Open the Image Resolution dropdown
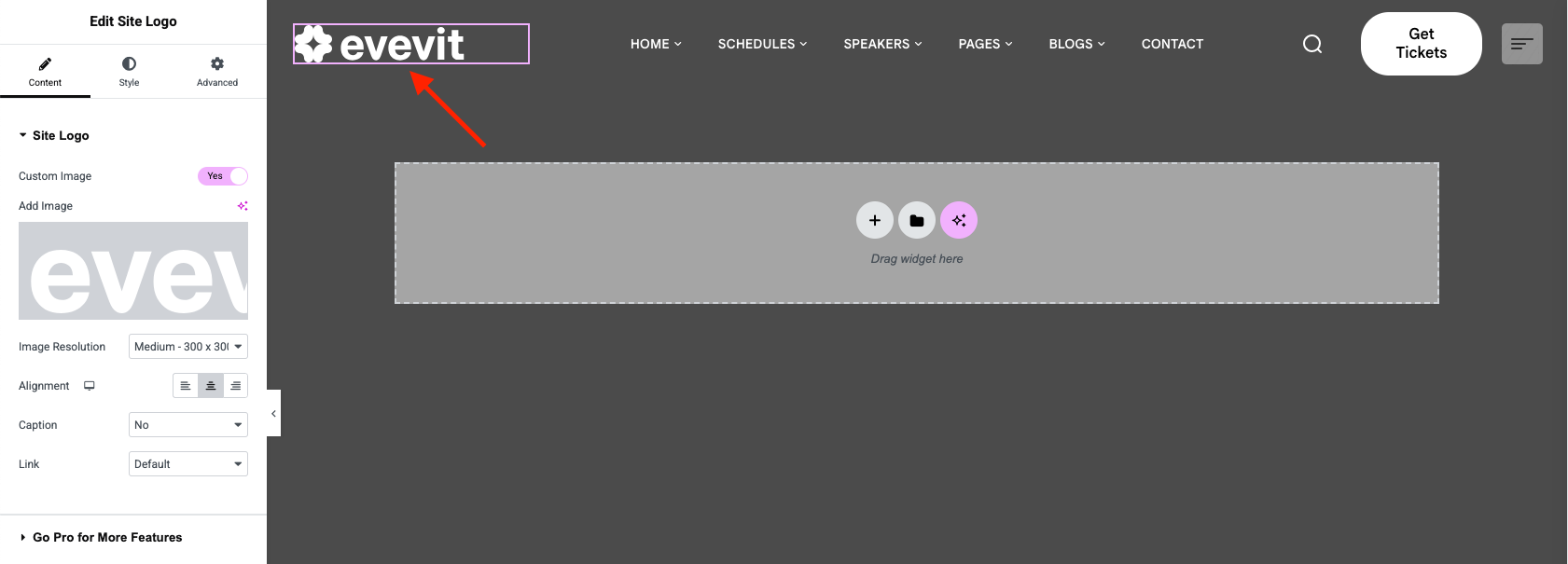Image resolution: width=1568 pixels, height=564 pixels. 187,347
